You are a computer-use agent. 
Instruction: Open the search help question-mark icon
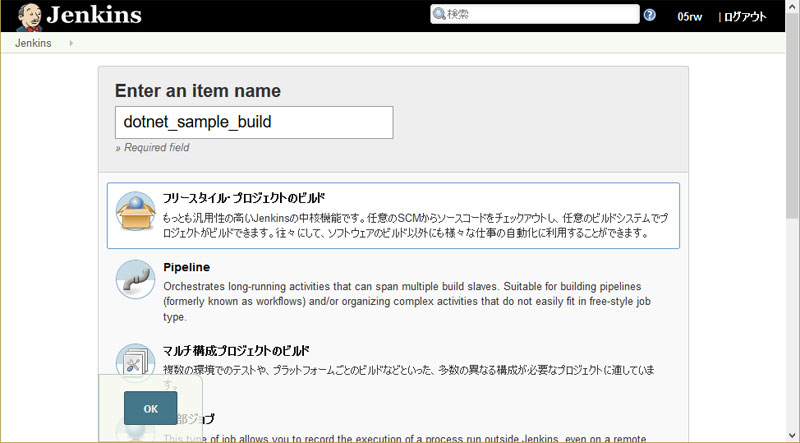[649, 15]
